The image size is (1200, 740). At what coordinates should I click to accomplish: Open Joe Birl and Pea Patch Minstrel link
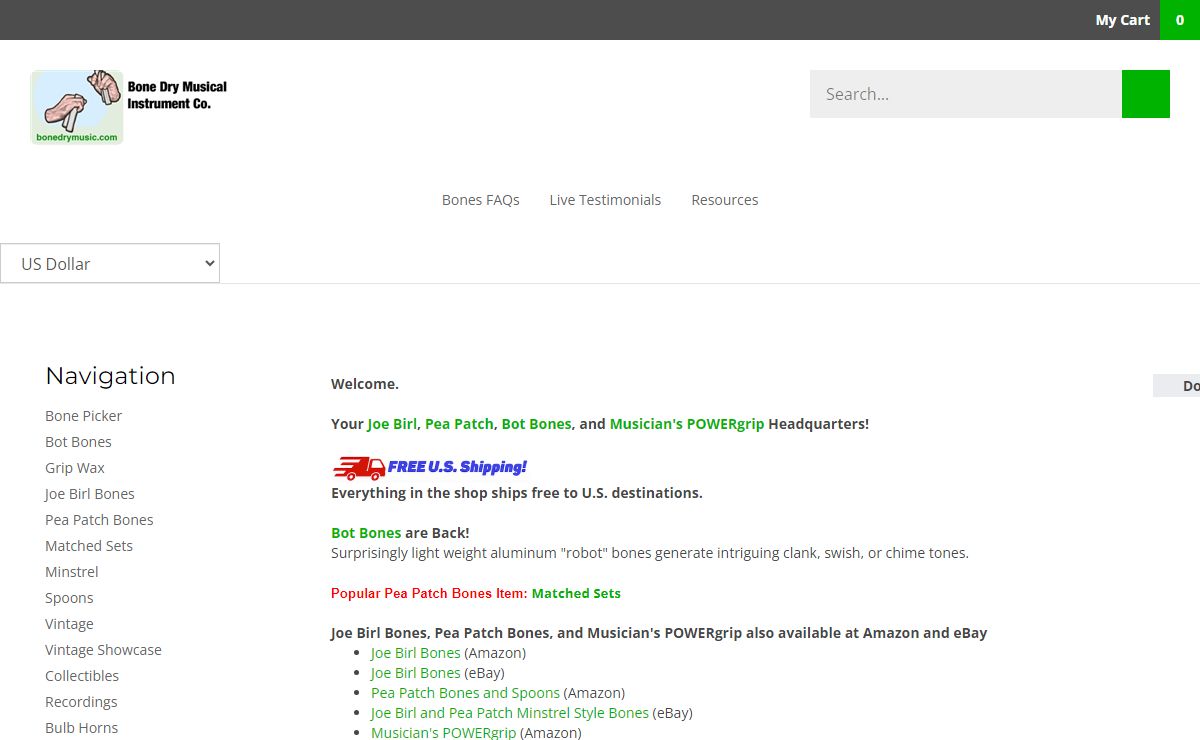510,713
